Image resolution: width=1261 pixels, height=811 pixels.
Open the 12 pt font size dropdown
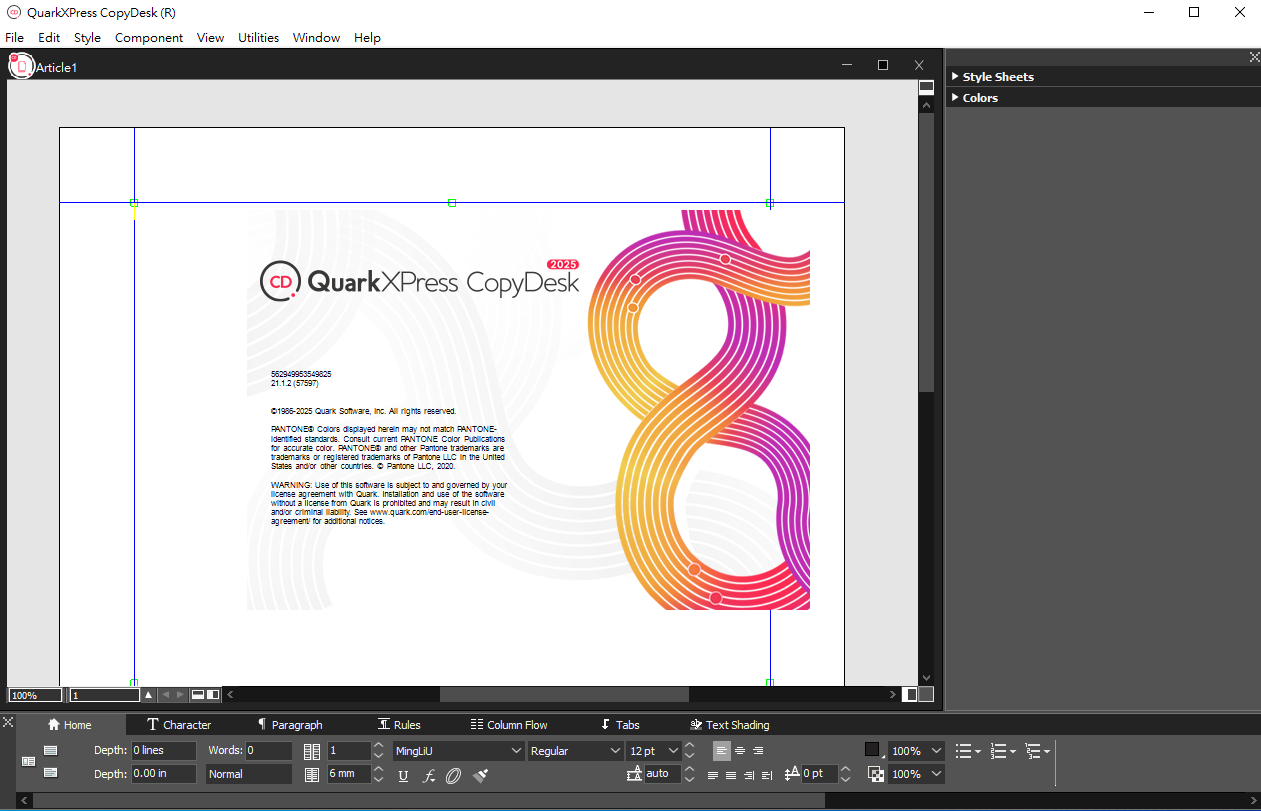(x=673, y=751)
